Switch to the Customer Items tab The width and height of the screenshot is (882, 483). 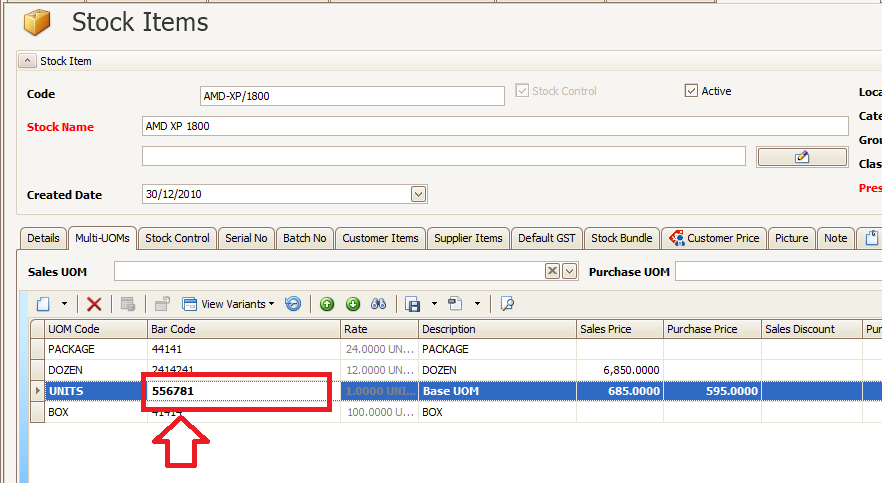pyautogui.click(x=380, y=238)
